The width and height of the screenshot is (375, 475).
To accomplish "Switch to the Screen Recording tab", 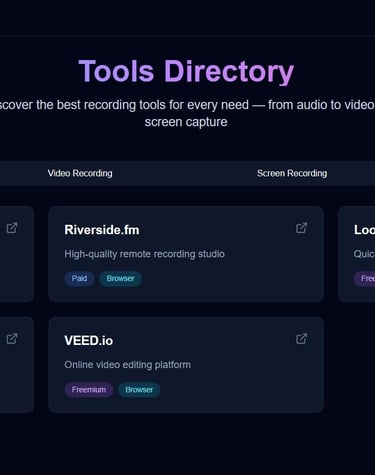I will point(292,173).
